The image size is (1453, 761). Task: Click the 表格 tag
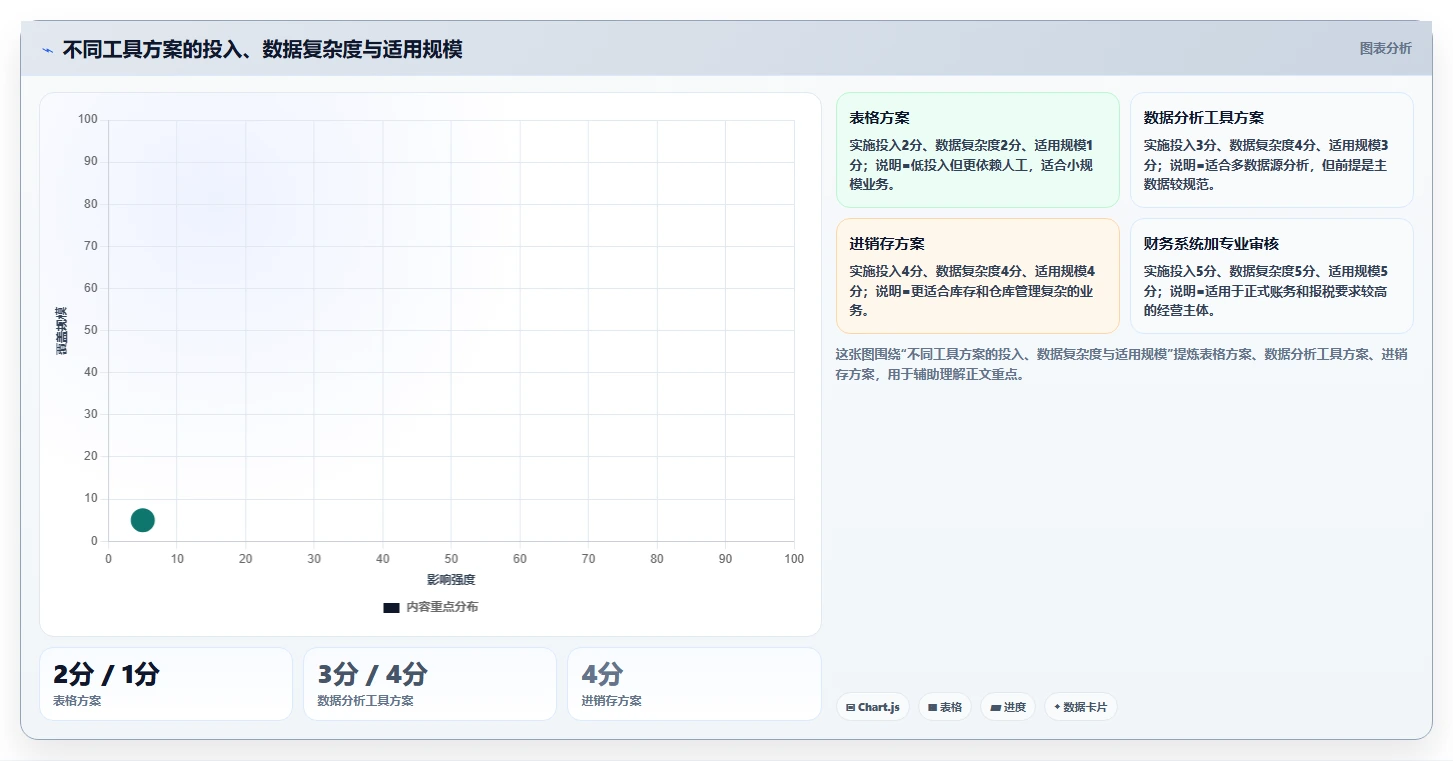point(944,707)
